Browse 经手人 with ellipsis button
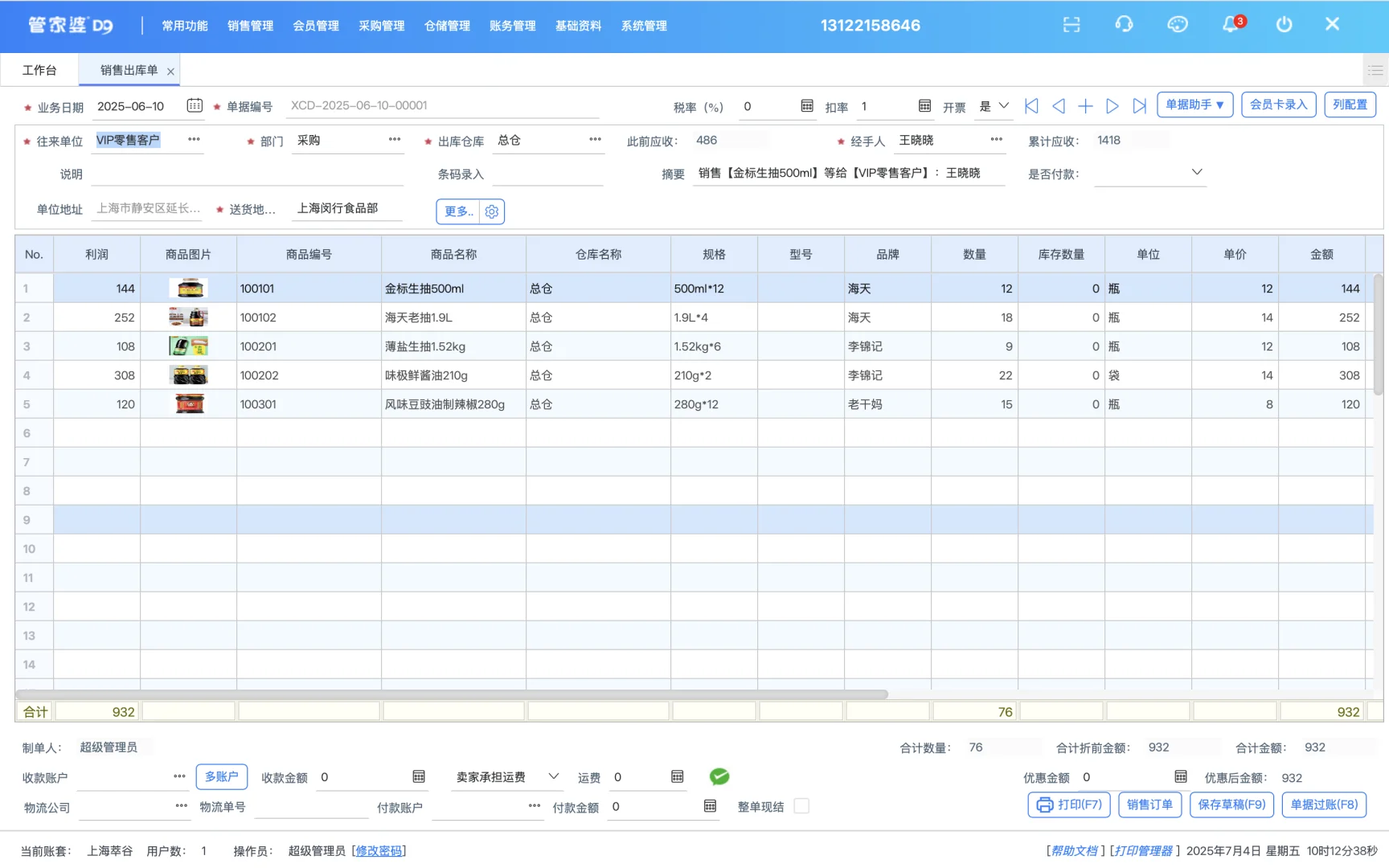This screenshot has height=868, width=1389. pyautogui.click(x=997, y=140)
